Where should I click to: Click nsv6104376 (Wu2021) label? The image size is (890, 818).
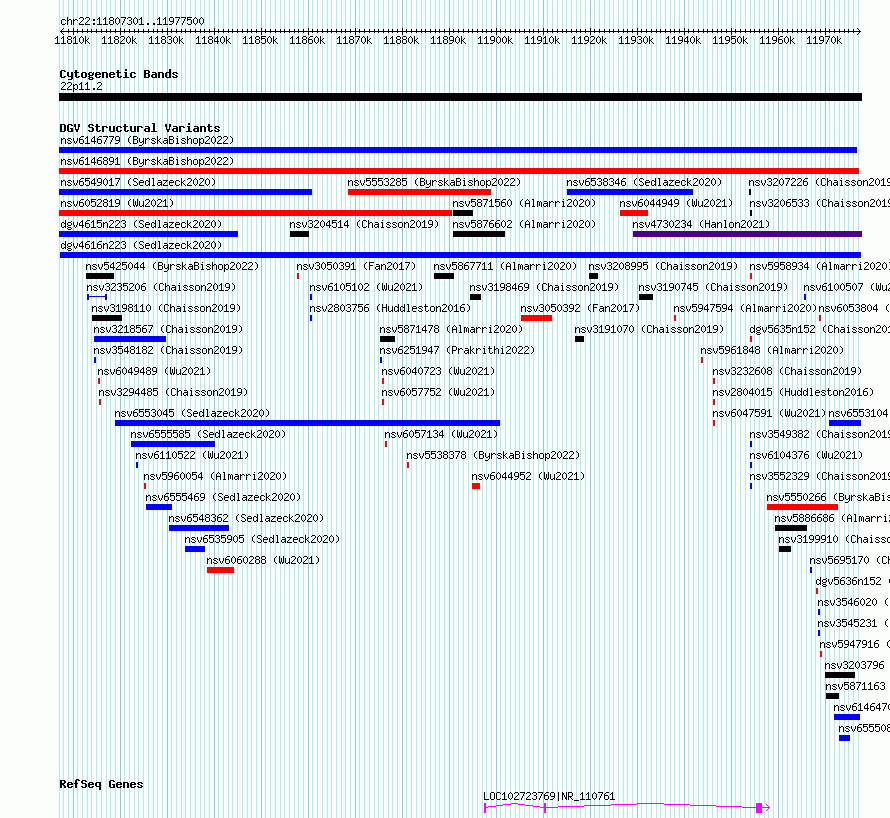point(806,455)
